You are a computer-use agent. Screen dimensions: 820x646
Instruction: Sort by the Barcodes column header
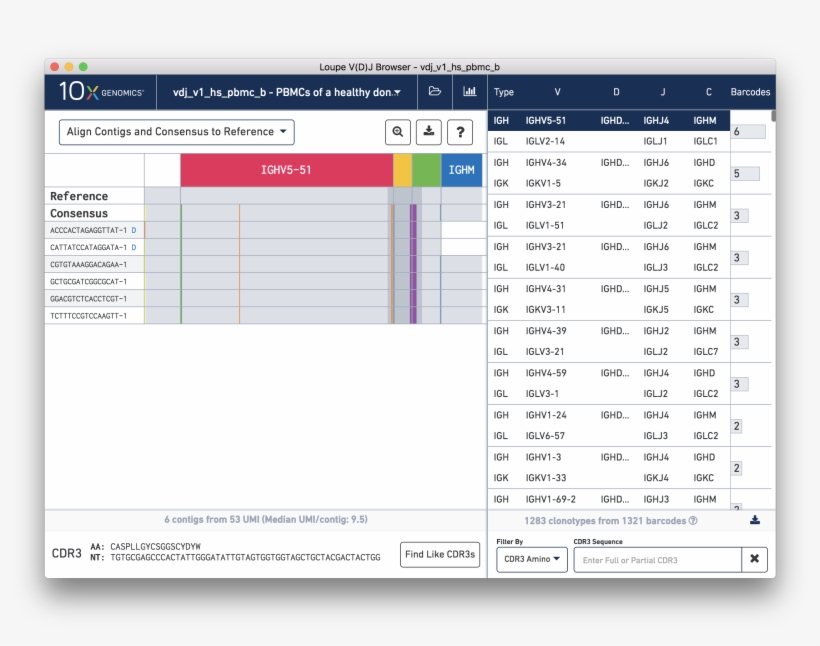click(750, 92)
